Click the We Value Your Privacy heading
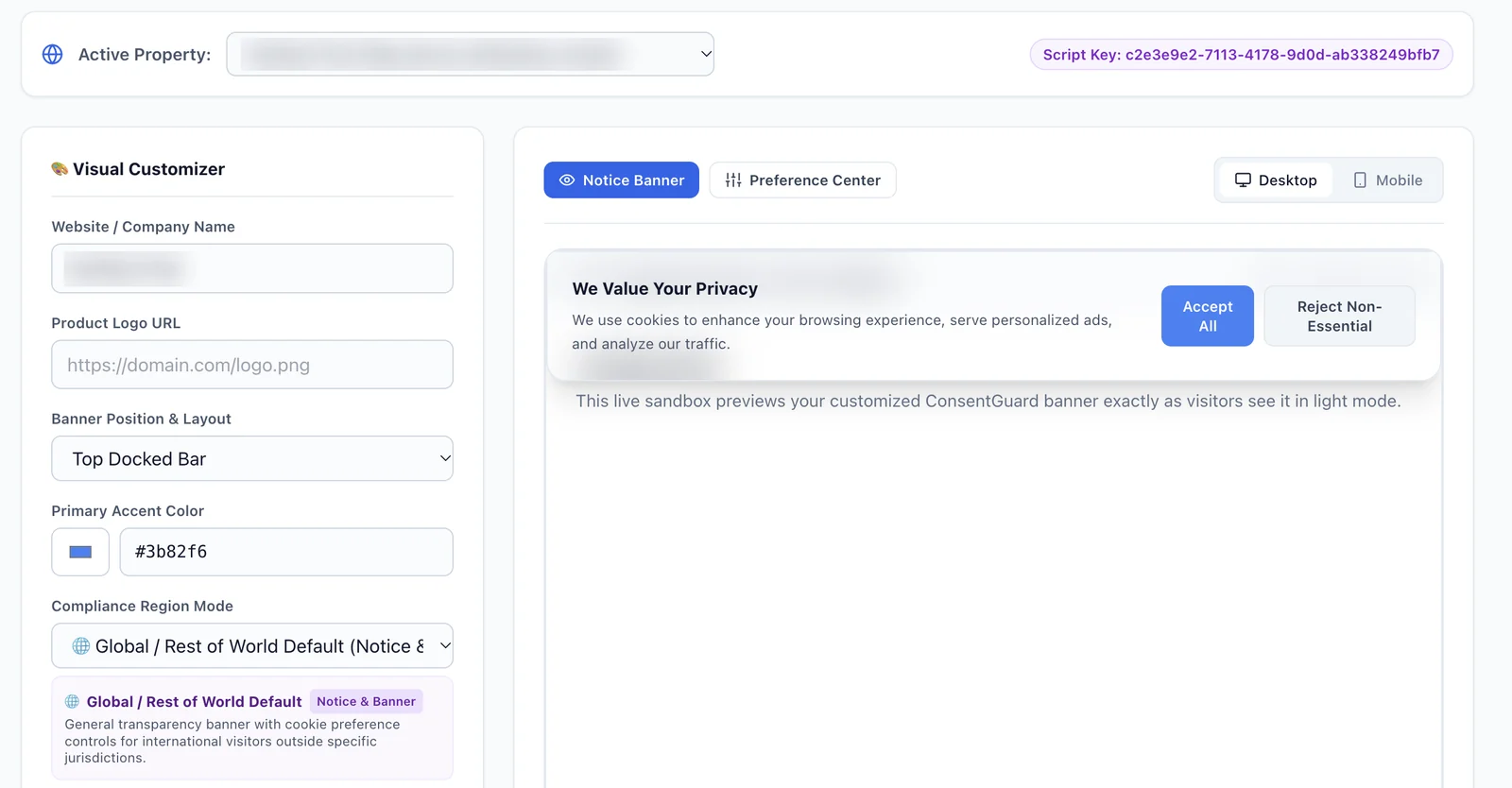 665,289
